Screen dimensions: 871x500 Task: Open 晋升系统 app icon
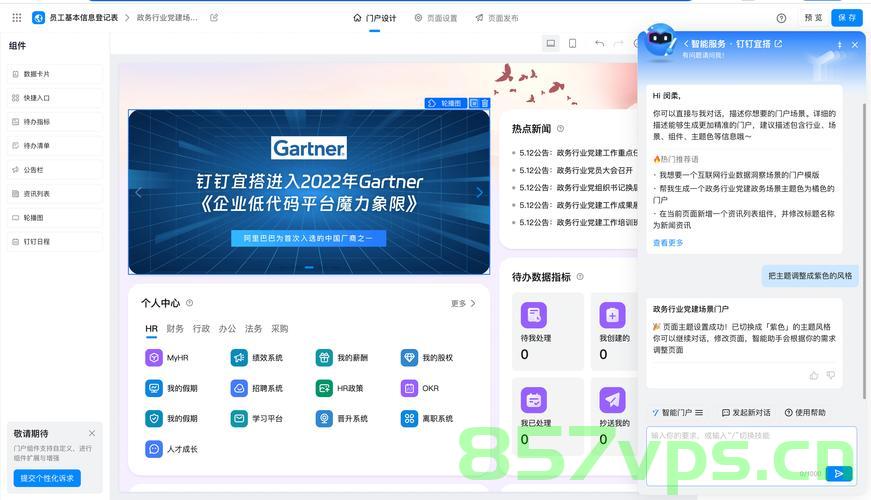(324, 418)
